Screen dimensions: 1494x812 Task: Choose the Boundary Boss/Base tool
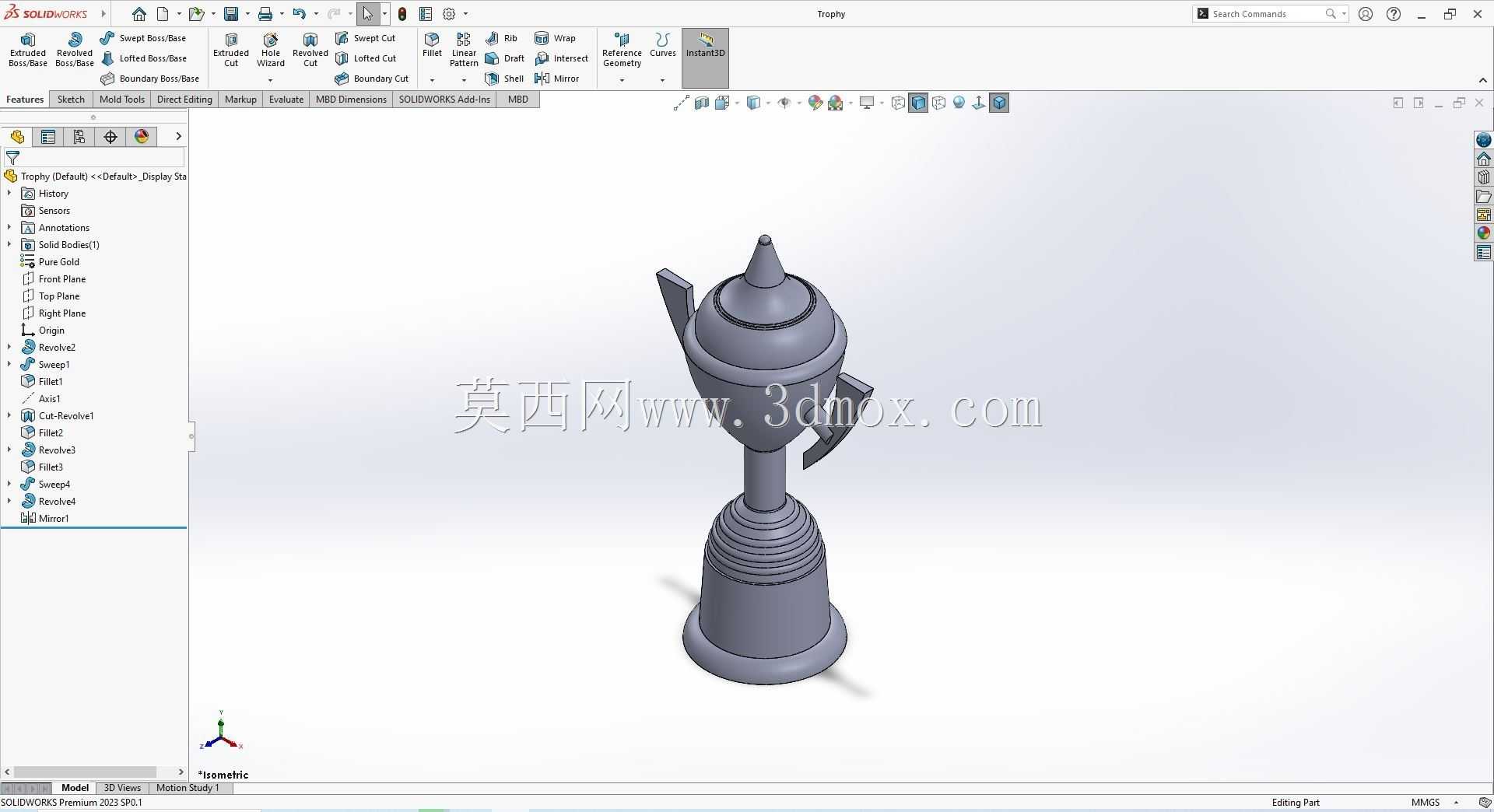(x=150, y=79)
